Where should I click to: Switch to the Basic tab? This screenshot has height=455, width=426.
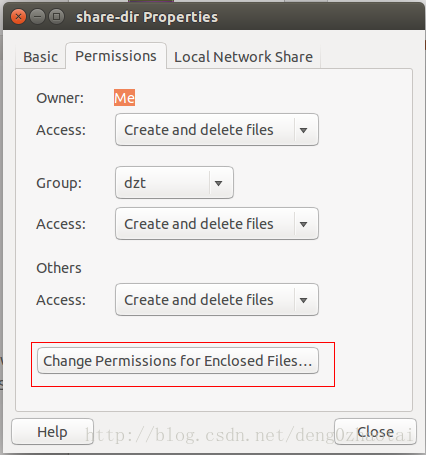(40, 57)
